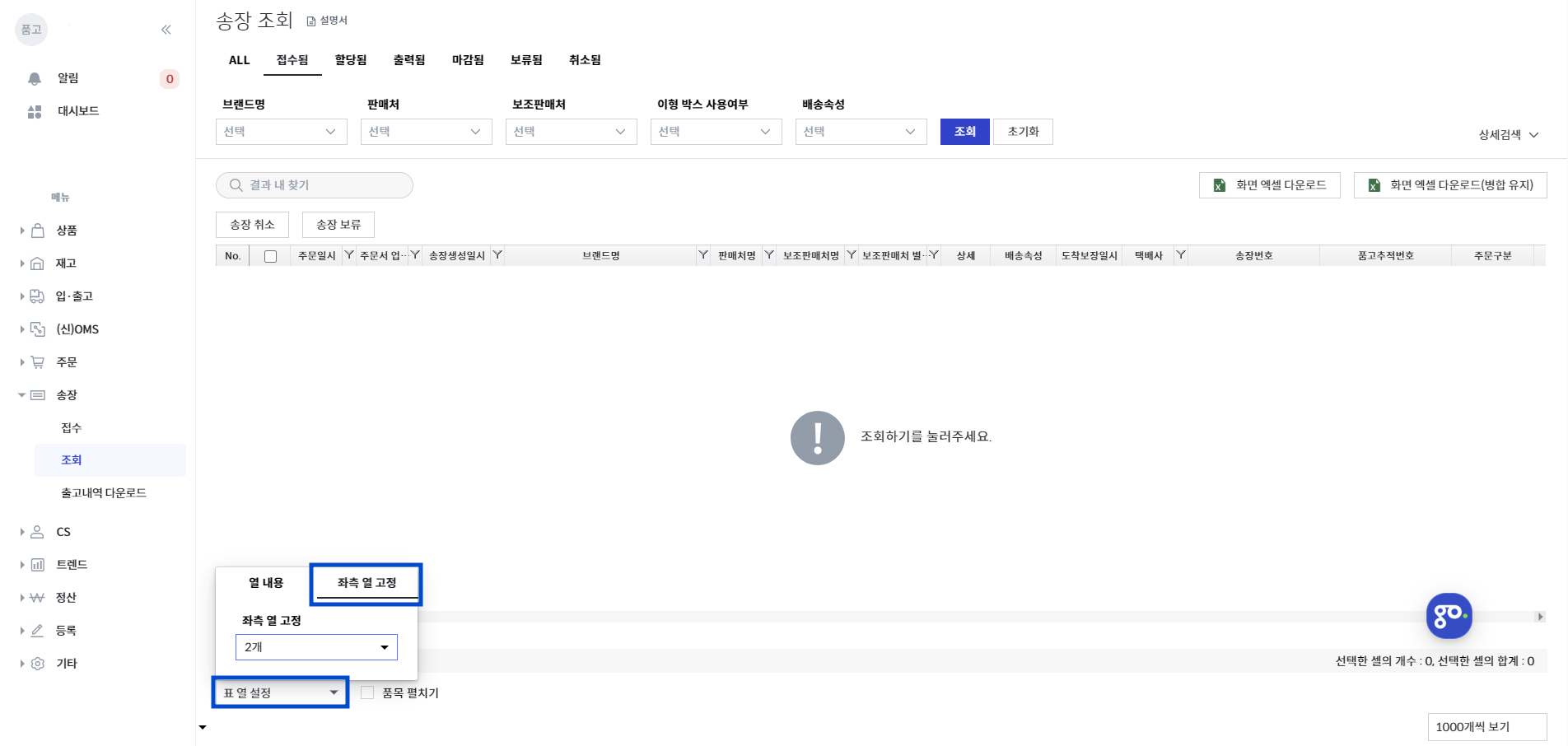Open the 브랜드명 select dropdown
1568x746 pixels.
tap(282, 132)
